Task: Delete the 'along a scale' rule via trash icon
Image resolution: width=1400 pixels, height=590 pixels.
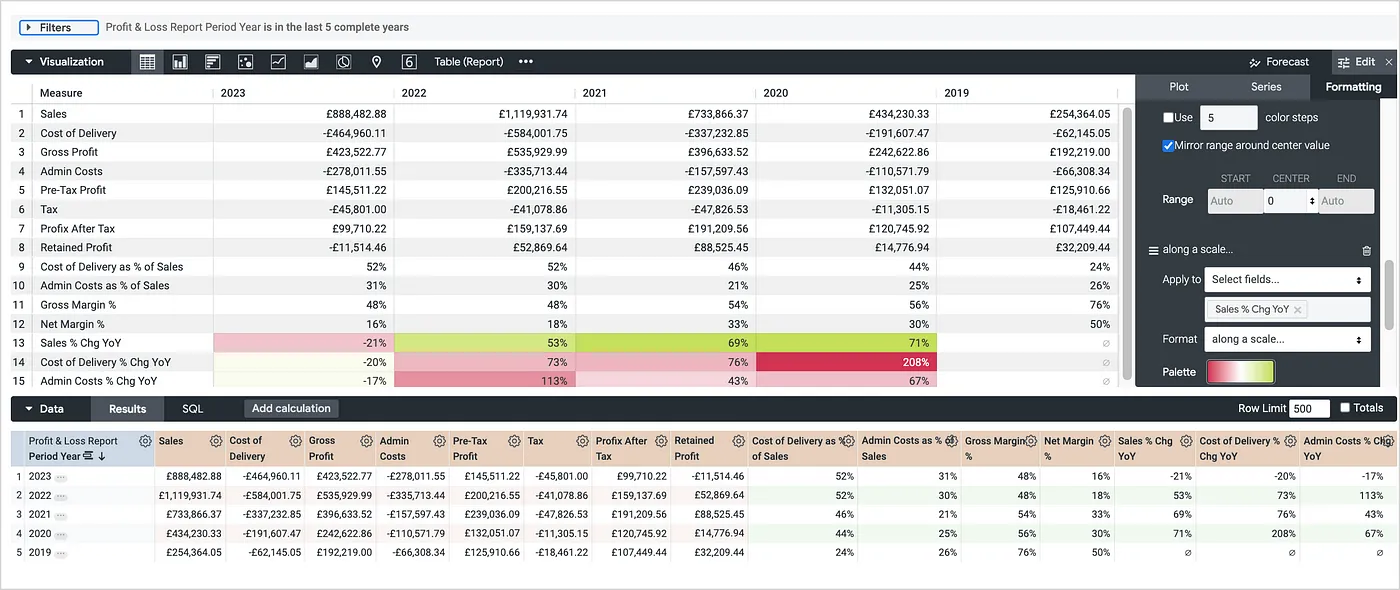Action: [x=1366, y=251]
